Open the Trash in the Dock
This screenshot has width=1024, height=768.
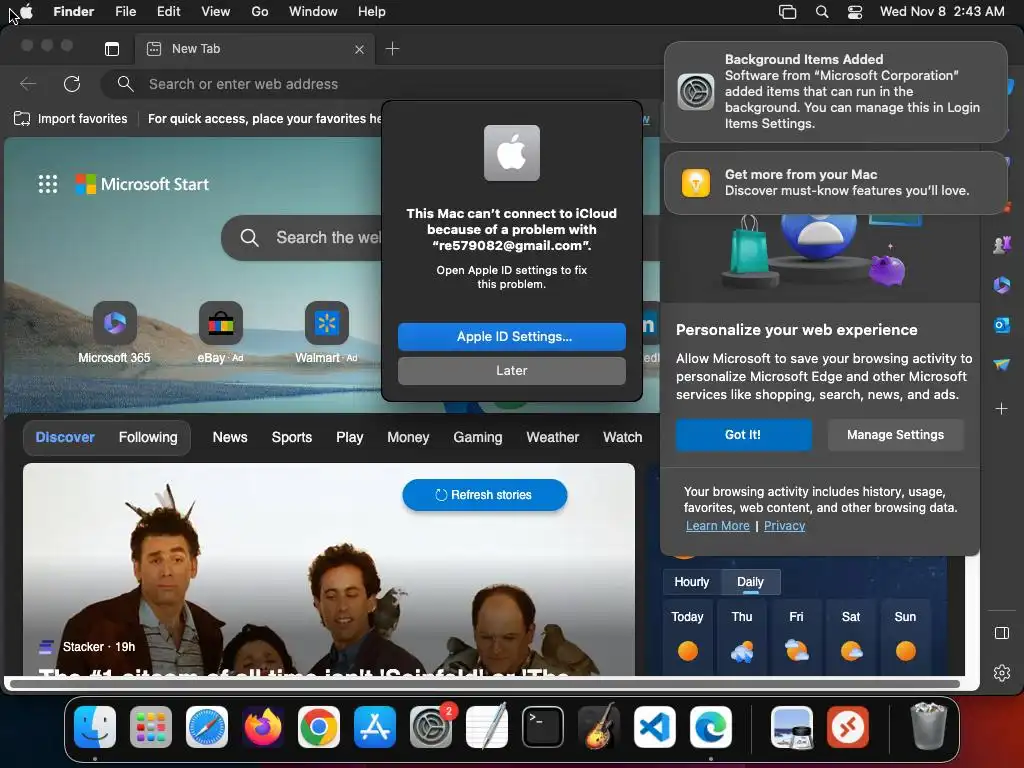[929, 727]
